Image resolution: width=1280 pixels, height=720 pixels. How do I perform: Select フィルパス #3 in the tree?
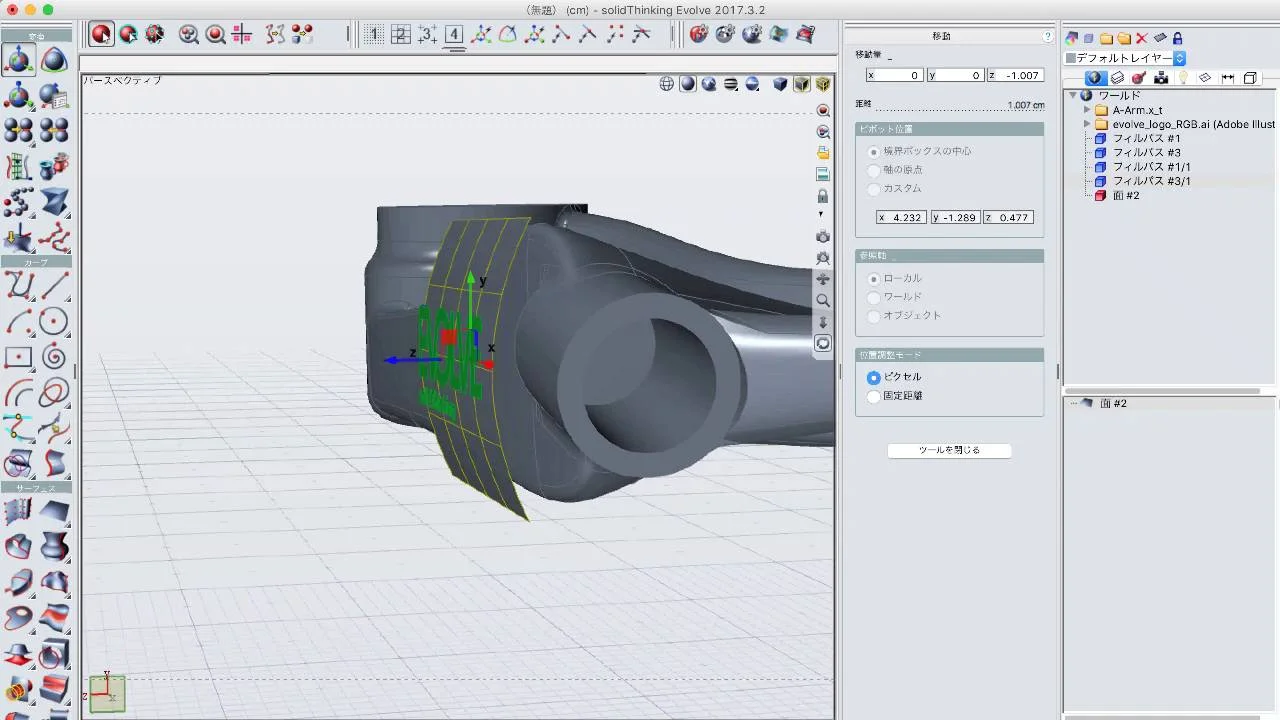pyautogui.click(x=1146, y=153)
